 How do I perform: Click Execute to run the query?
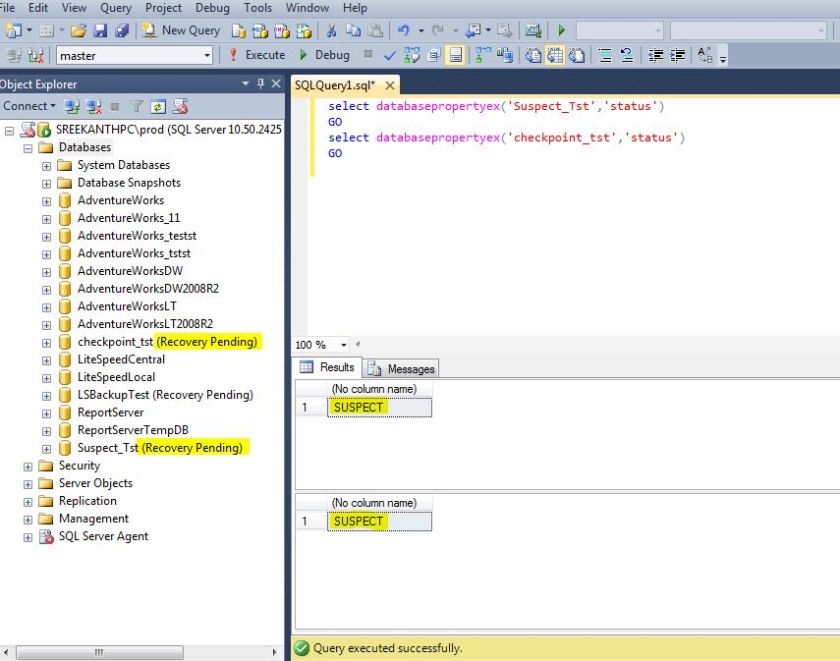[257, 55]
